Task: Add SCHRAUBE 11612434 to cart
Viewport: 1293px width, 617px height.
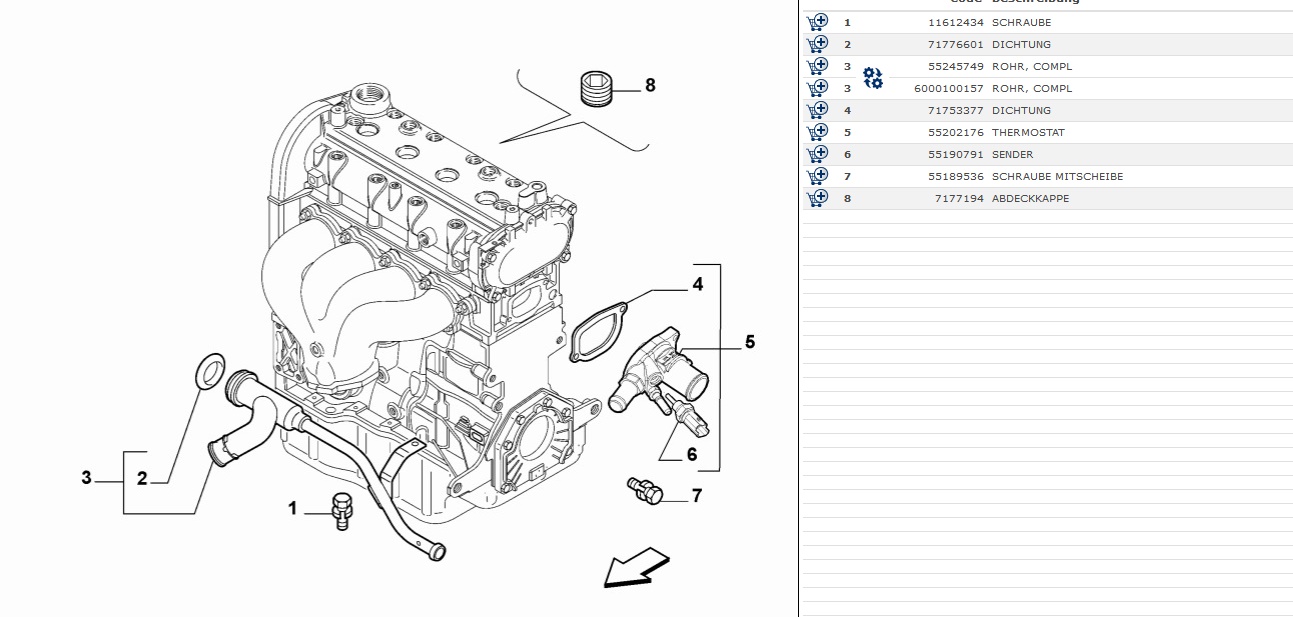Action: [817, 21]
